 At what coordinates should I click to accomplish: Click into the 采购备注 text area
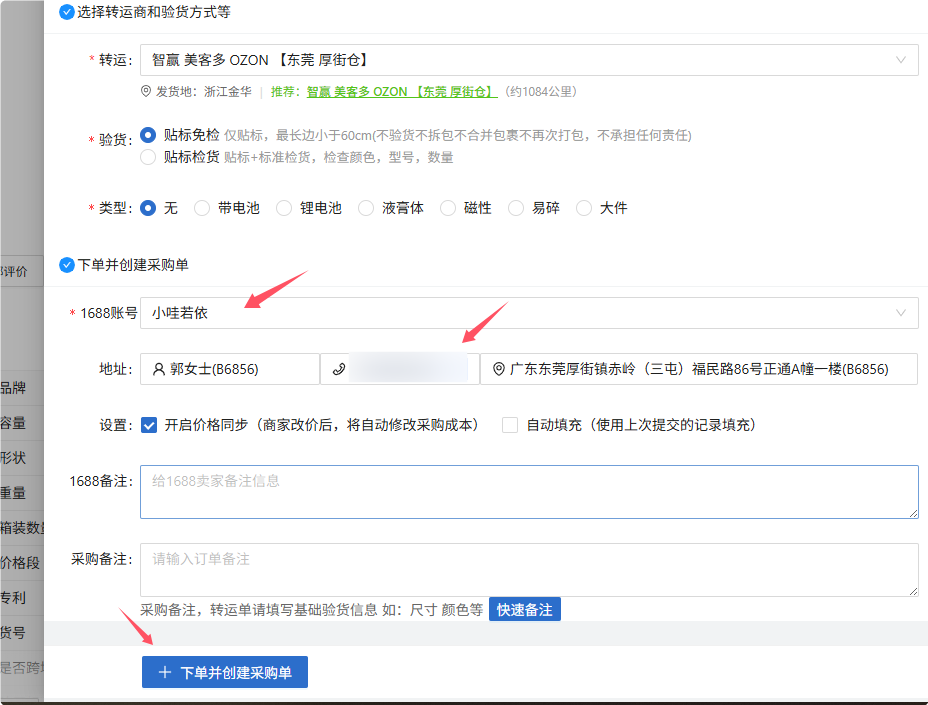pyautogui.click(x=529, y=570)
